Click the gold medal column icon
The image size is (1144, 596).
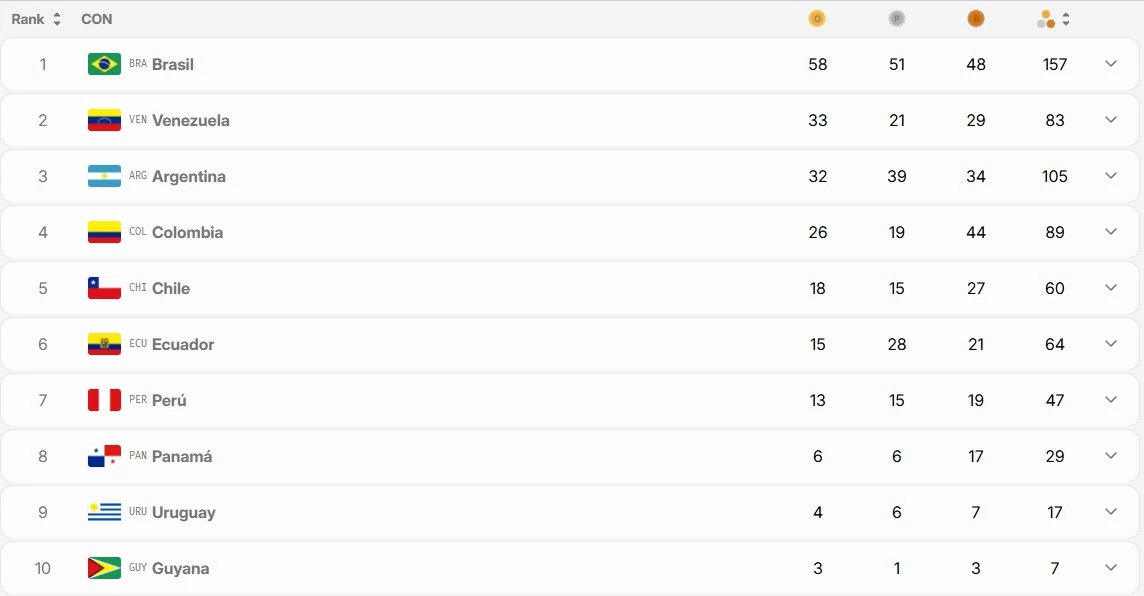click(x=817, y=19)
